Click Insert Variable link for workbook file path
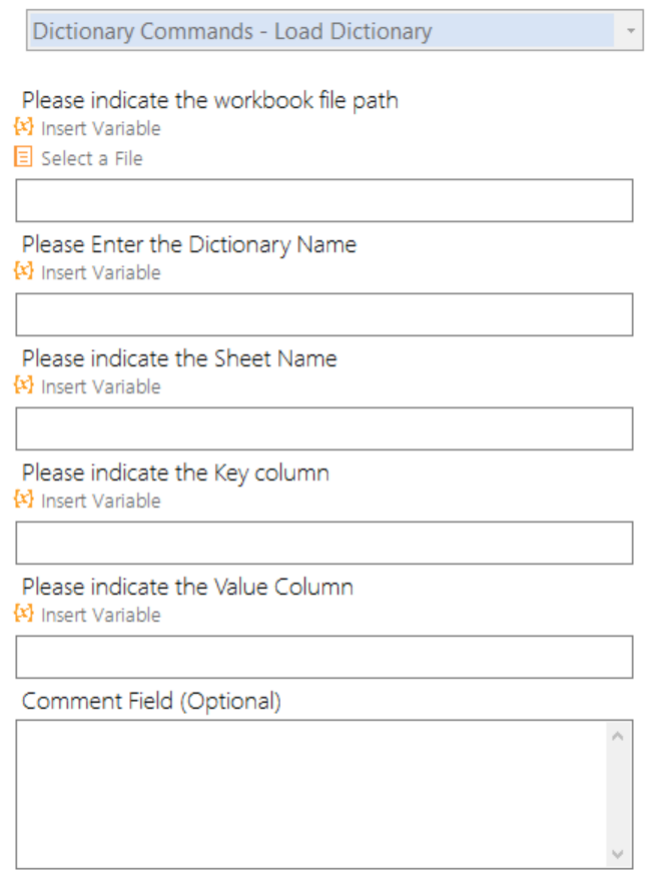 point(100,128)
